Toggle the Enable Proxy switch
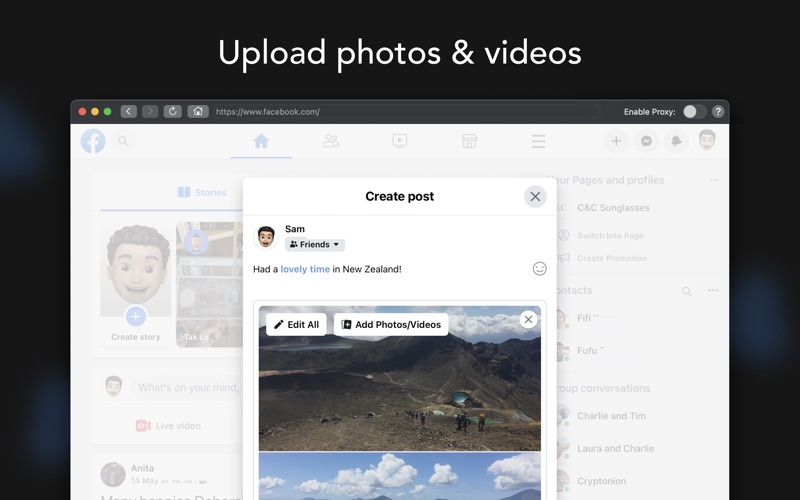Screen dimensions: 800x500 click(694, 112)
